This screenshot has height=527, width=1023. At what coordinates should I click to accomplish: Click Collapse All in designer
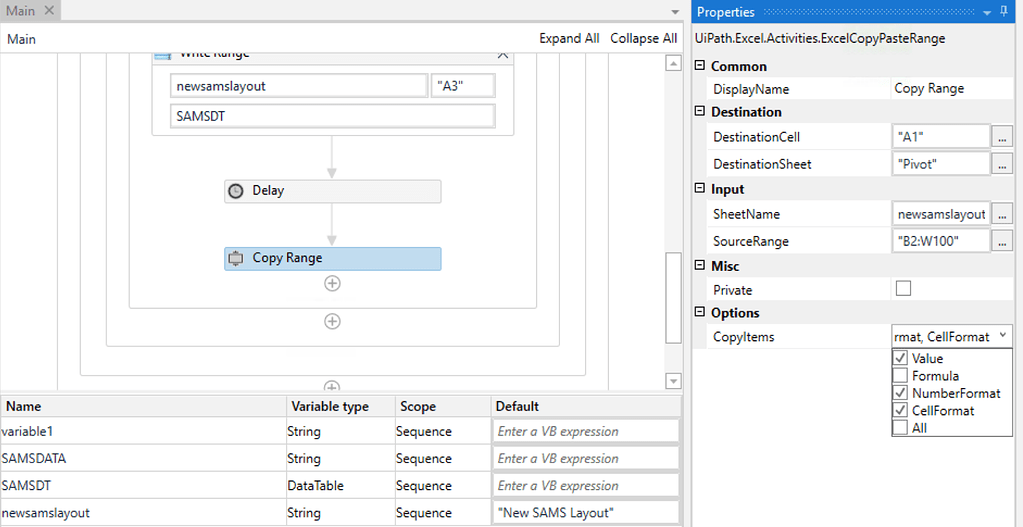pyautogui.click(x=643, y=39)
